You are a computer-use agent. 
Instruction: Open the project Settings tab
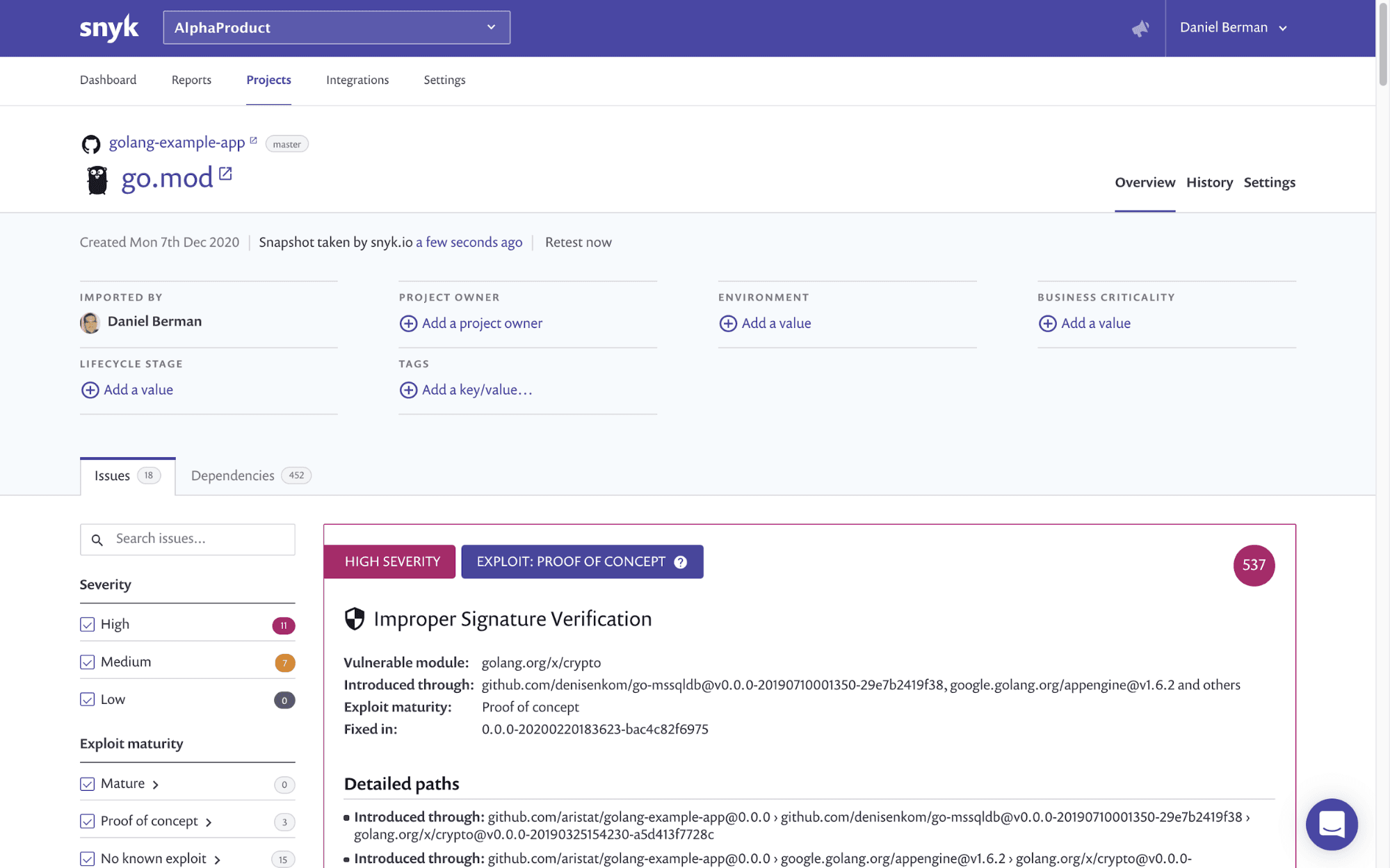click(1269, 182)
